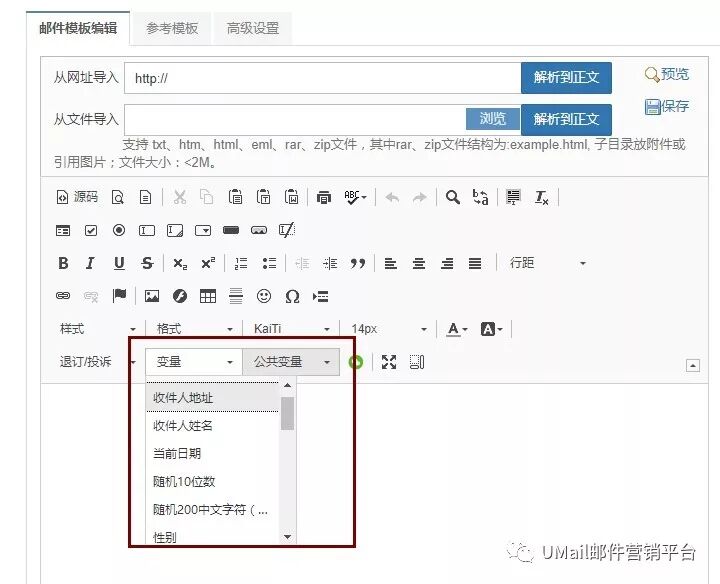Image resolution: width=720 pixels, height=584 pixels.
Task: Insert a form element icon
Action: [x=63, y=230]
